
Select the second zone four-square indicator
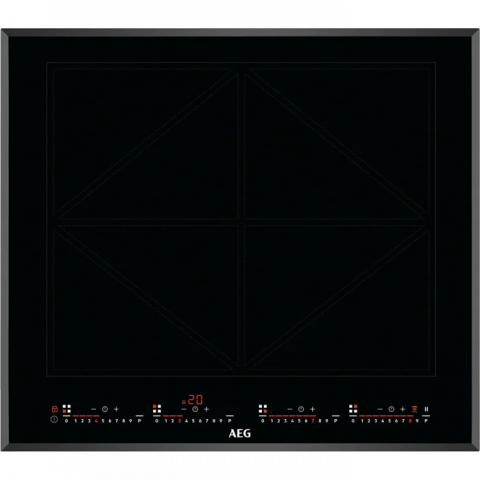[x=157, y=409]
